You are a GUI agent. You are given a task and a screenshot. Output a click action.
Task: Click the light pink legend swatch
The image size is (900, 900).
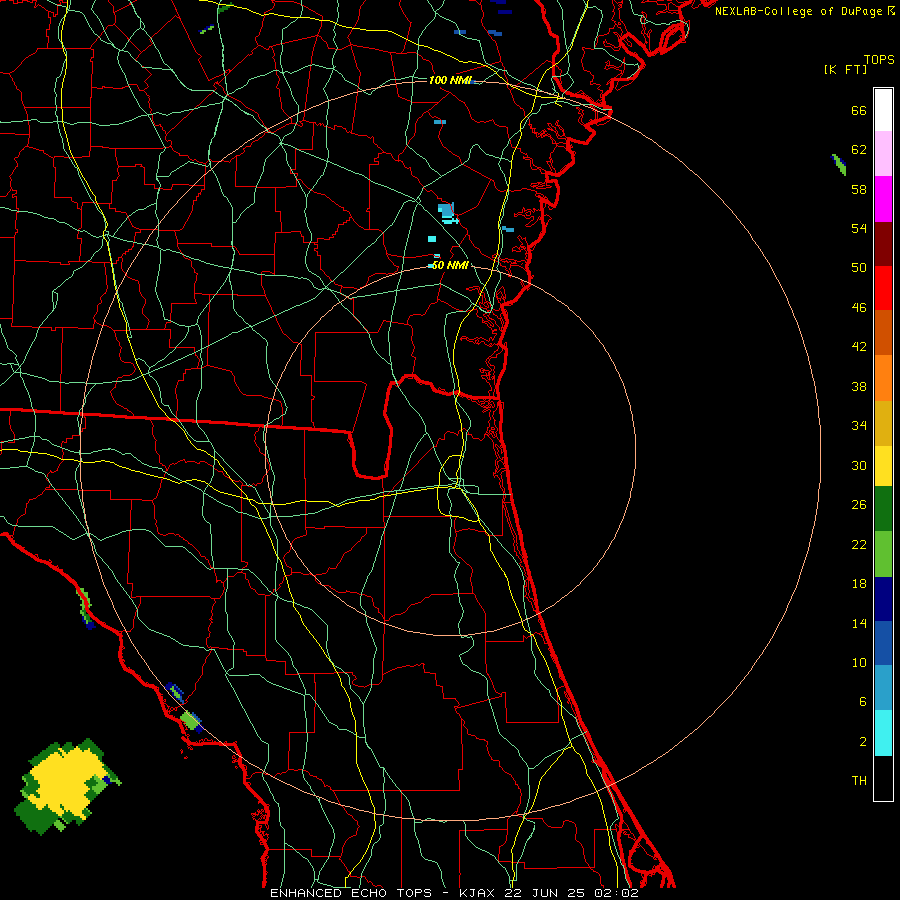(x=883, y=154)
